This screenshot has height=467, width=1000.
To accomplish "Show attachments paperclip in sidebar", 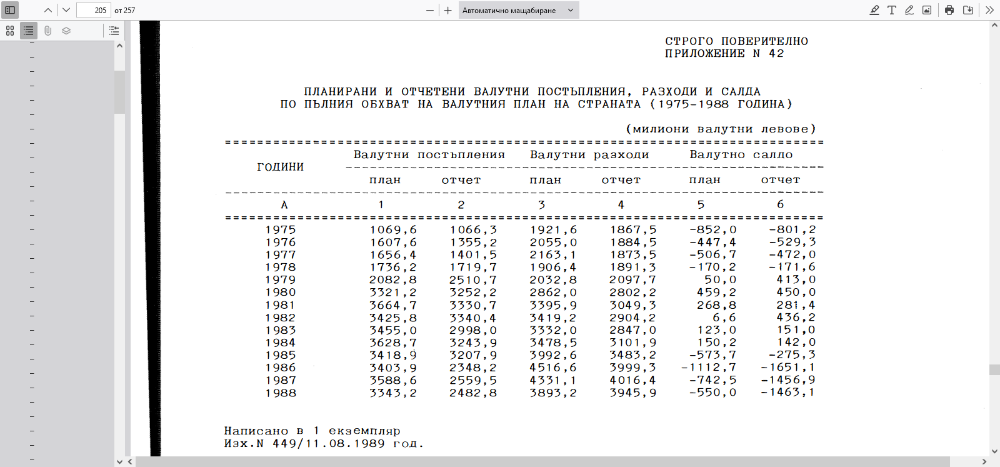I will pyautogui.click(x=47, y=31).
